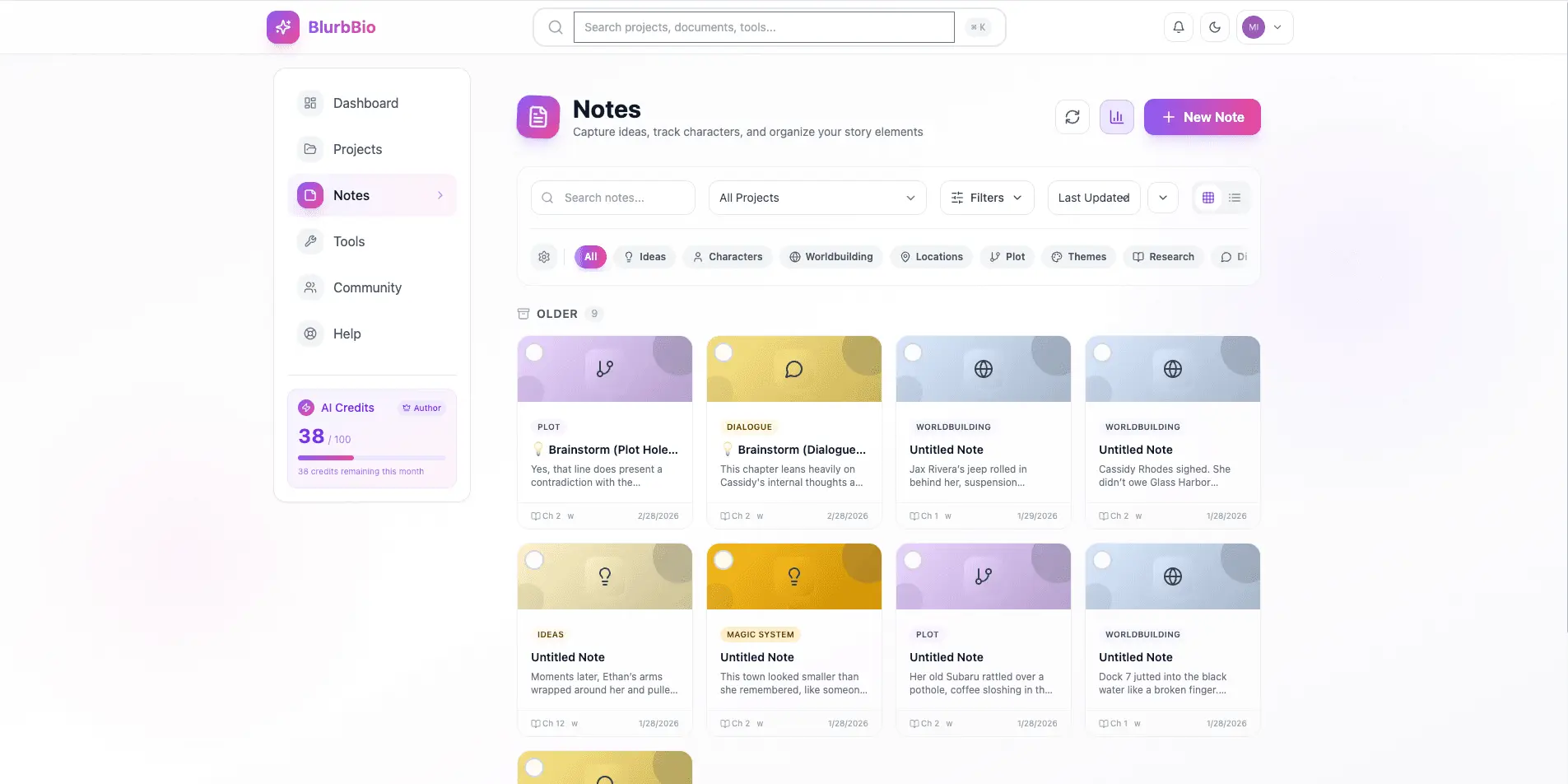Filter by Plot category
1568x784 pixels.
1007,257
